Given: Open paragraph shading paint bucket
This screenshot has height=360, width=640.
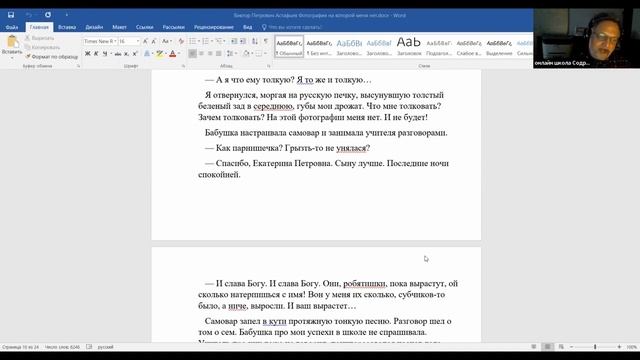Looking at the screenshot, I should (x=246, y=53).
